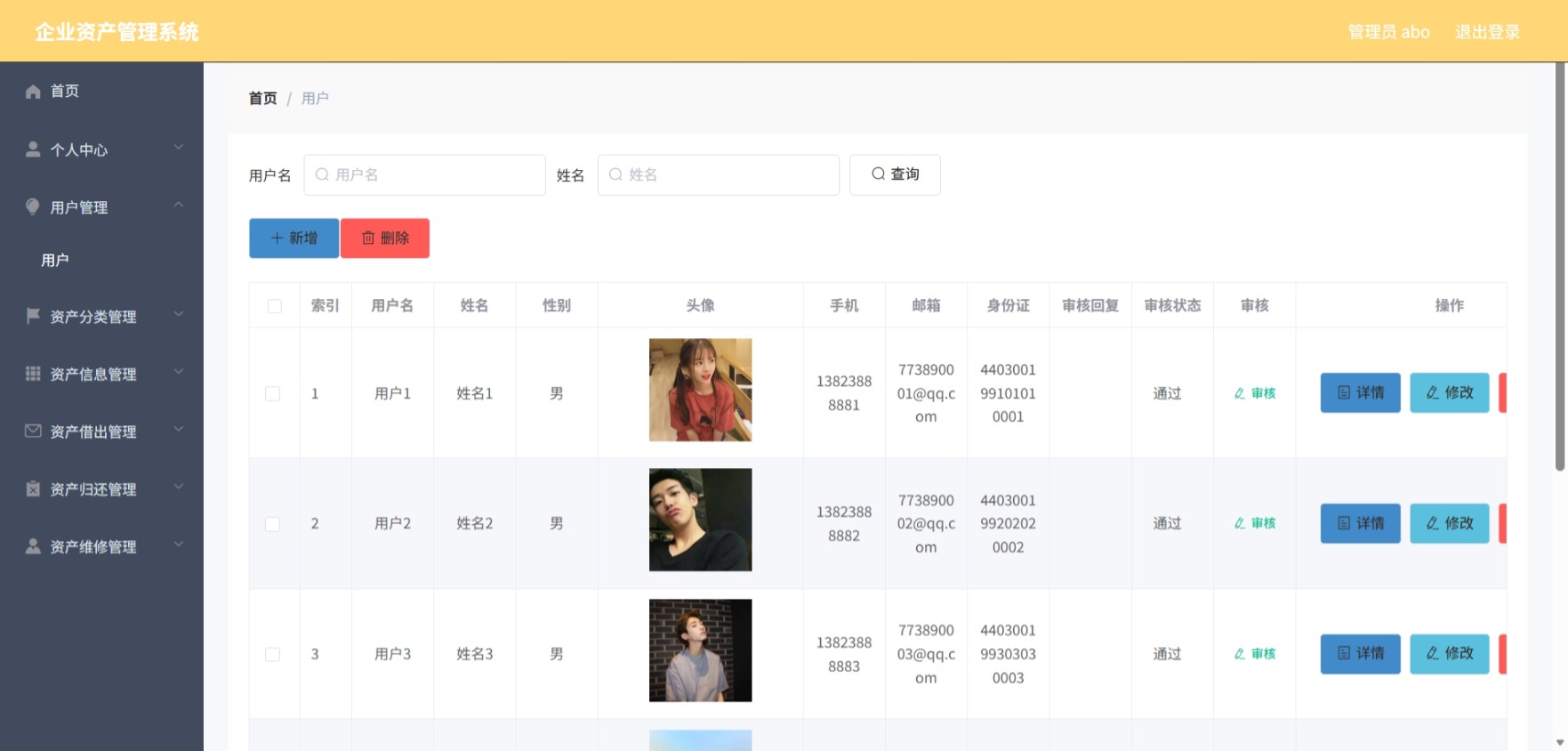Screen dimensions: 1568x751
Task: Click 退出登录 in the top bar
Action: pos(1488,32)
